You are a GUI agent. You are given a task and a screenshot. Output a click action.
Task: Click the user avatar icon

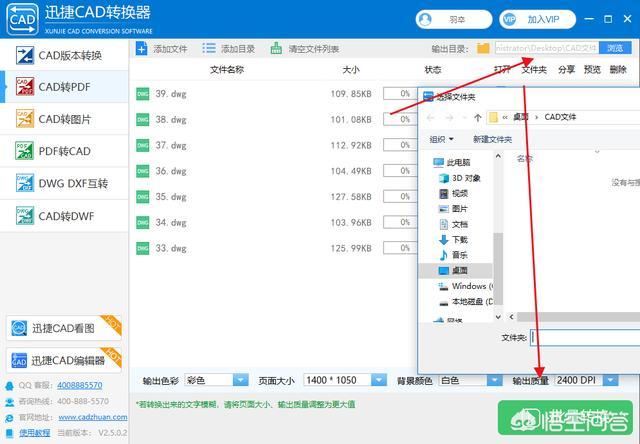tap(425, 19)
